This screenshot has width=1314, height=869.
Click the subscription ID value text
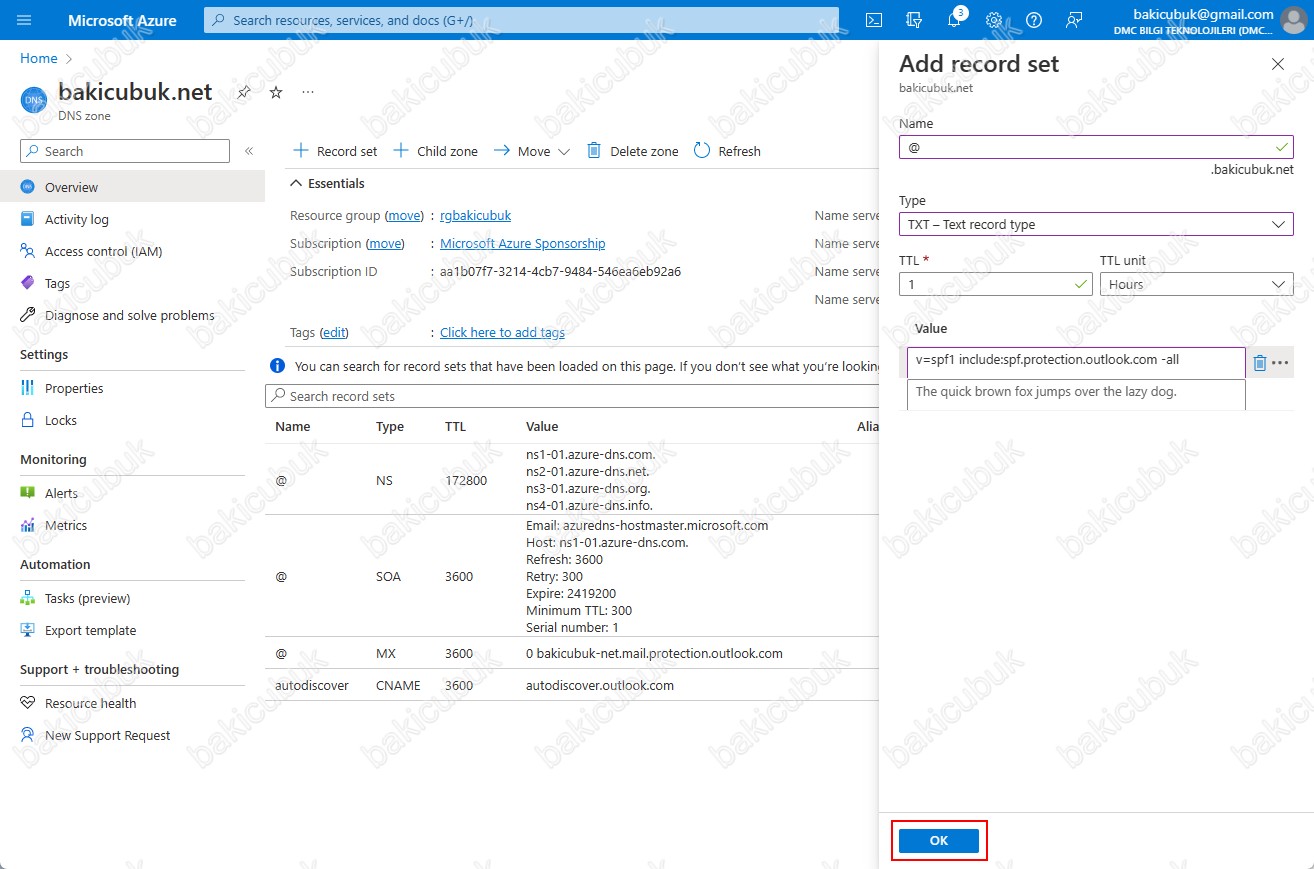coord(560,271)
